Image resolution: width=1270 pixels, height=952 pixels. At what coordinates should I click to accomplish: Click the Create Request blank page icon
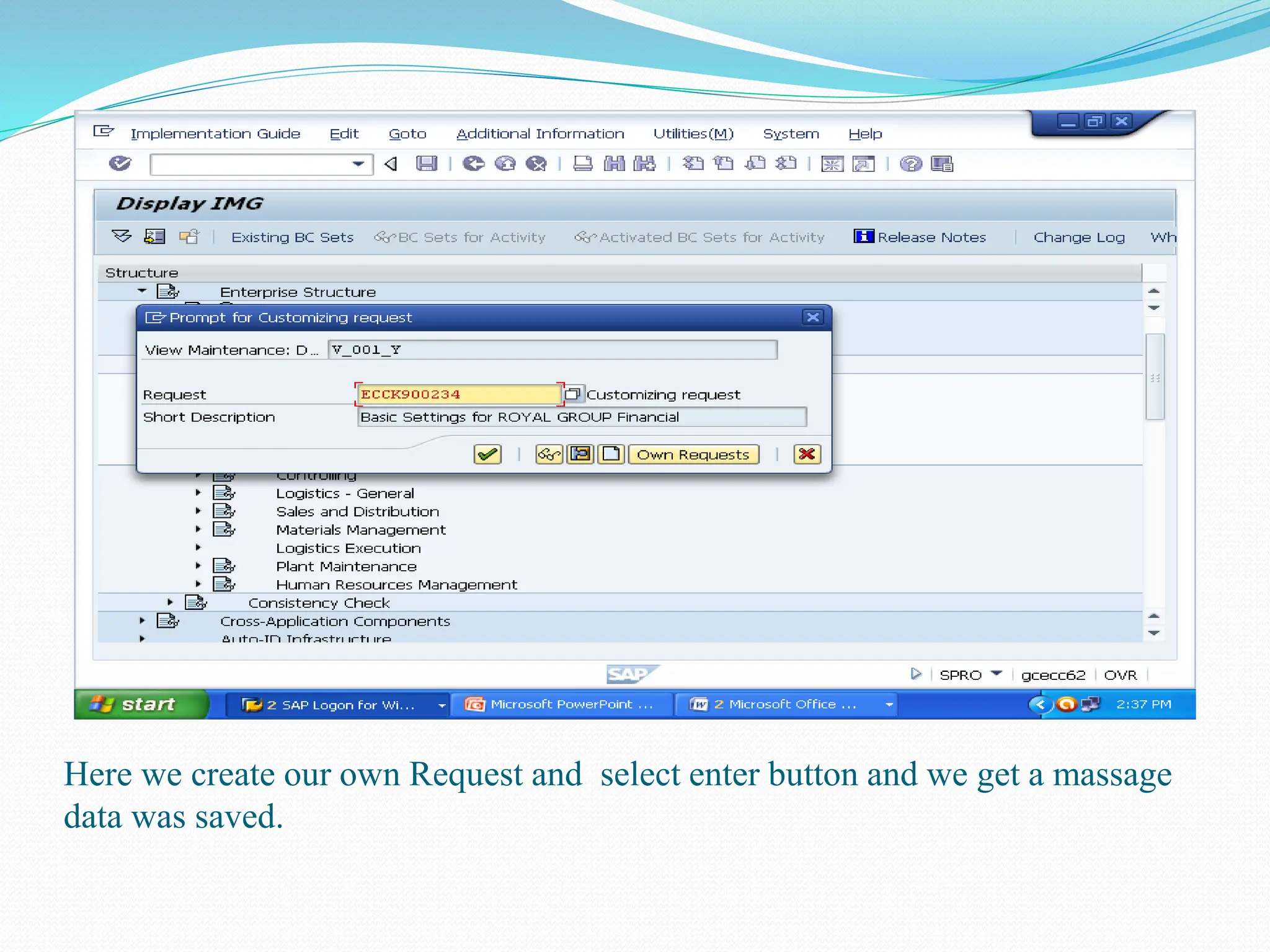click(x=611, y=454)
